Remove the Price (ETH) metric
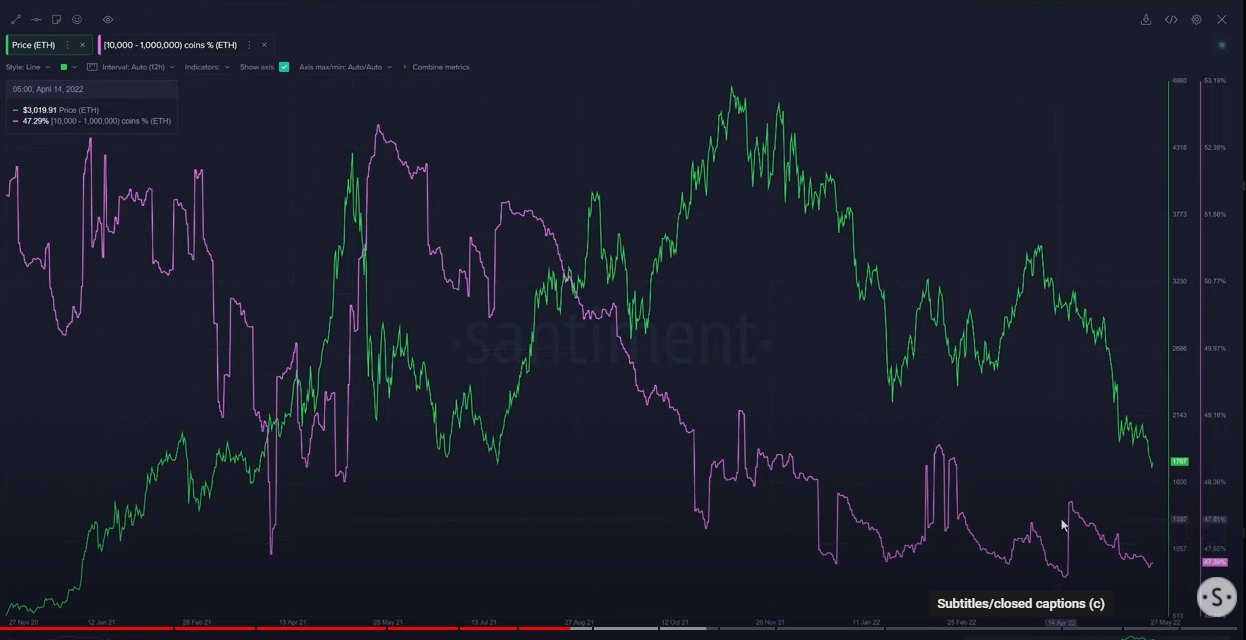The width and height of the screenshot is (1246, 640). pyautogui.click(x=82, y=45)
